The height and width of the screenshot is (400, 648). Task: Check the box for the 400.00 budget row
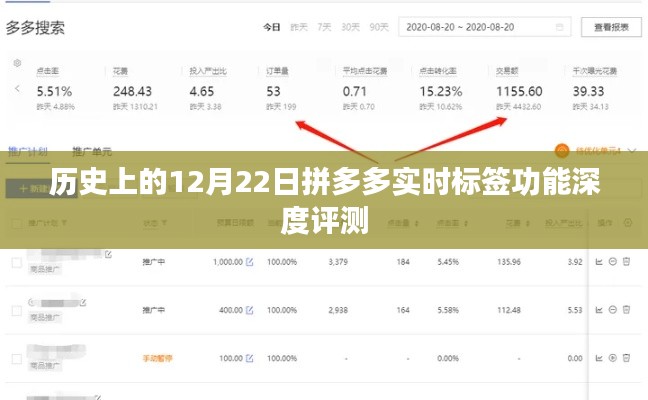click(x=16, y=310)
